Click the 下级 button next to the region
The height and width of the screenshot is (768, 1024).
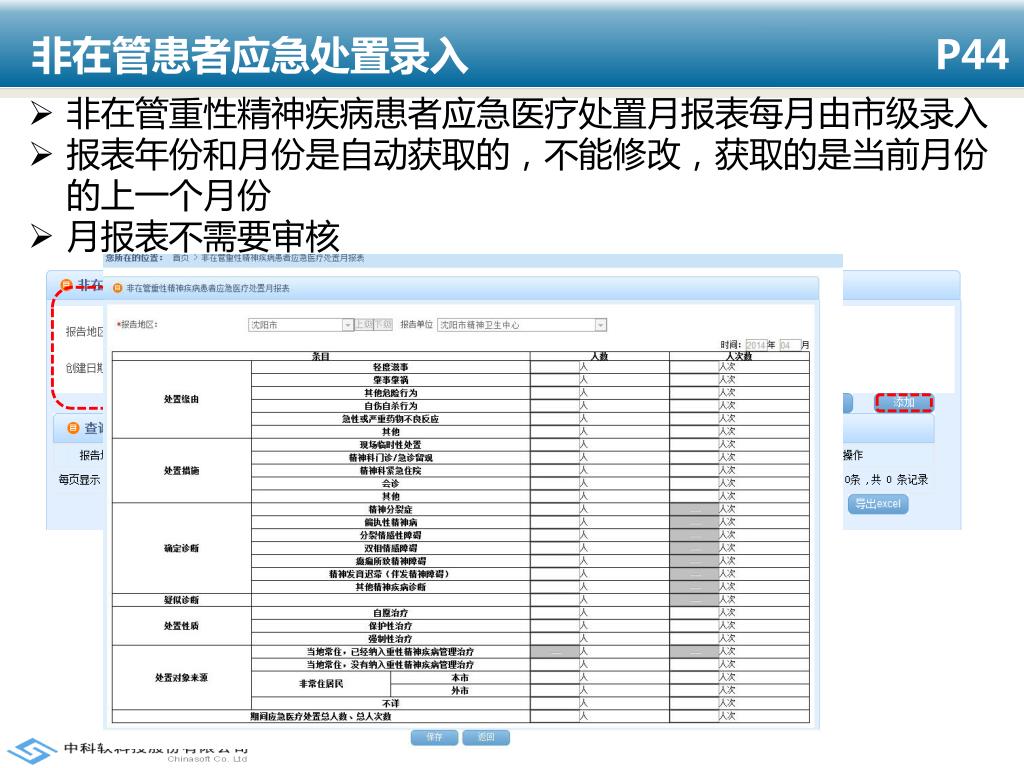(x=383, y=325)
